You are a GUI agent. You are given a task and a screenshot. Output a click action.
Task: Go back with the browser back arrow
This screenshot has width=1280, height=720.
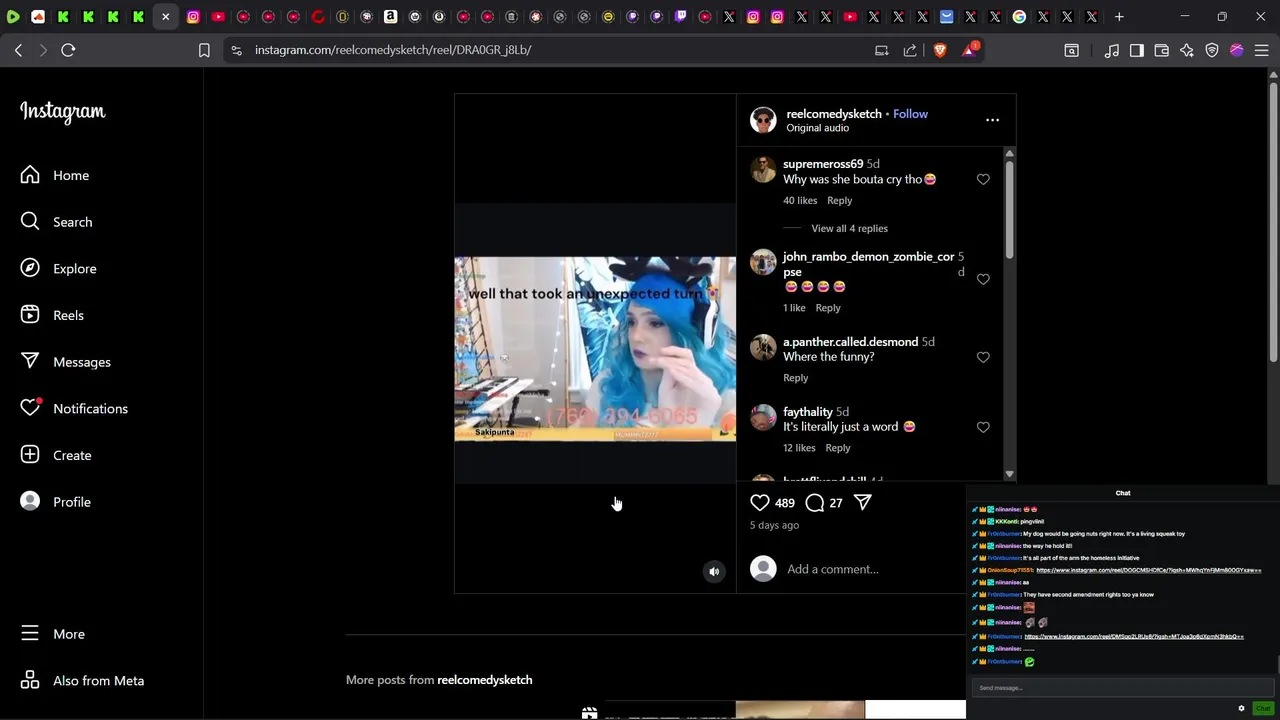[18, 50]
